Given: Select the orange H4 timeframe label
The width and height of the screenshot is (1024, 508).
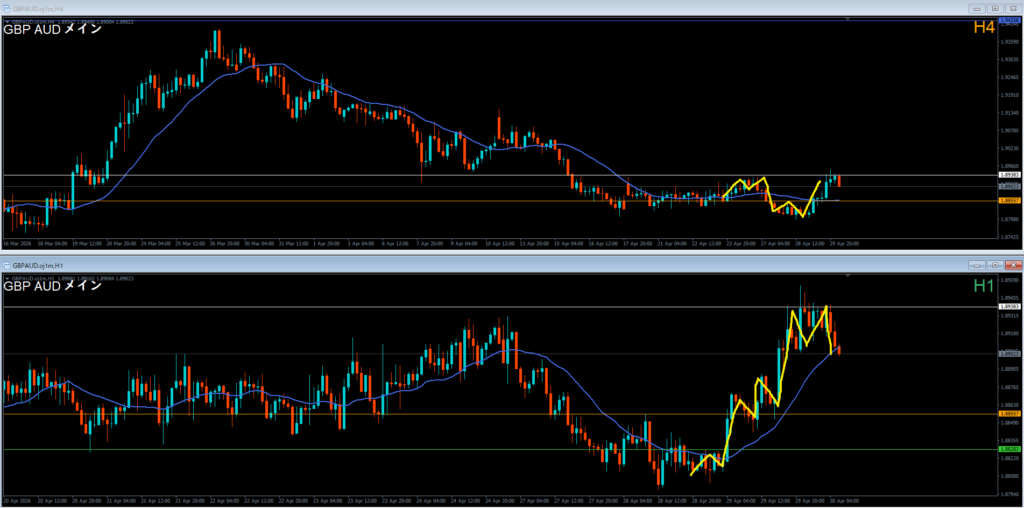Looking at the screenshot, I should [x=984, y=30].
